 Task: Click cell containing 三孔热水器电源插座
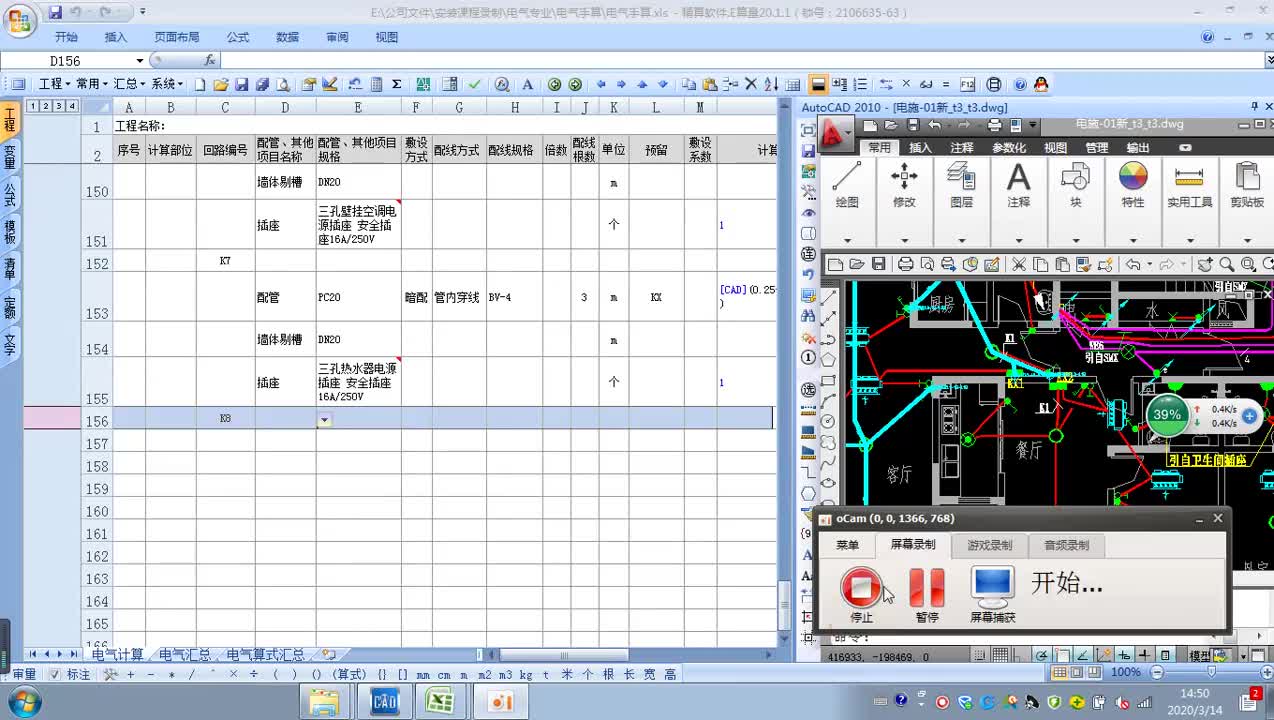click(358, 382)
